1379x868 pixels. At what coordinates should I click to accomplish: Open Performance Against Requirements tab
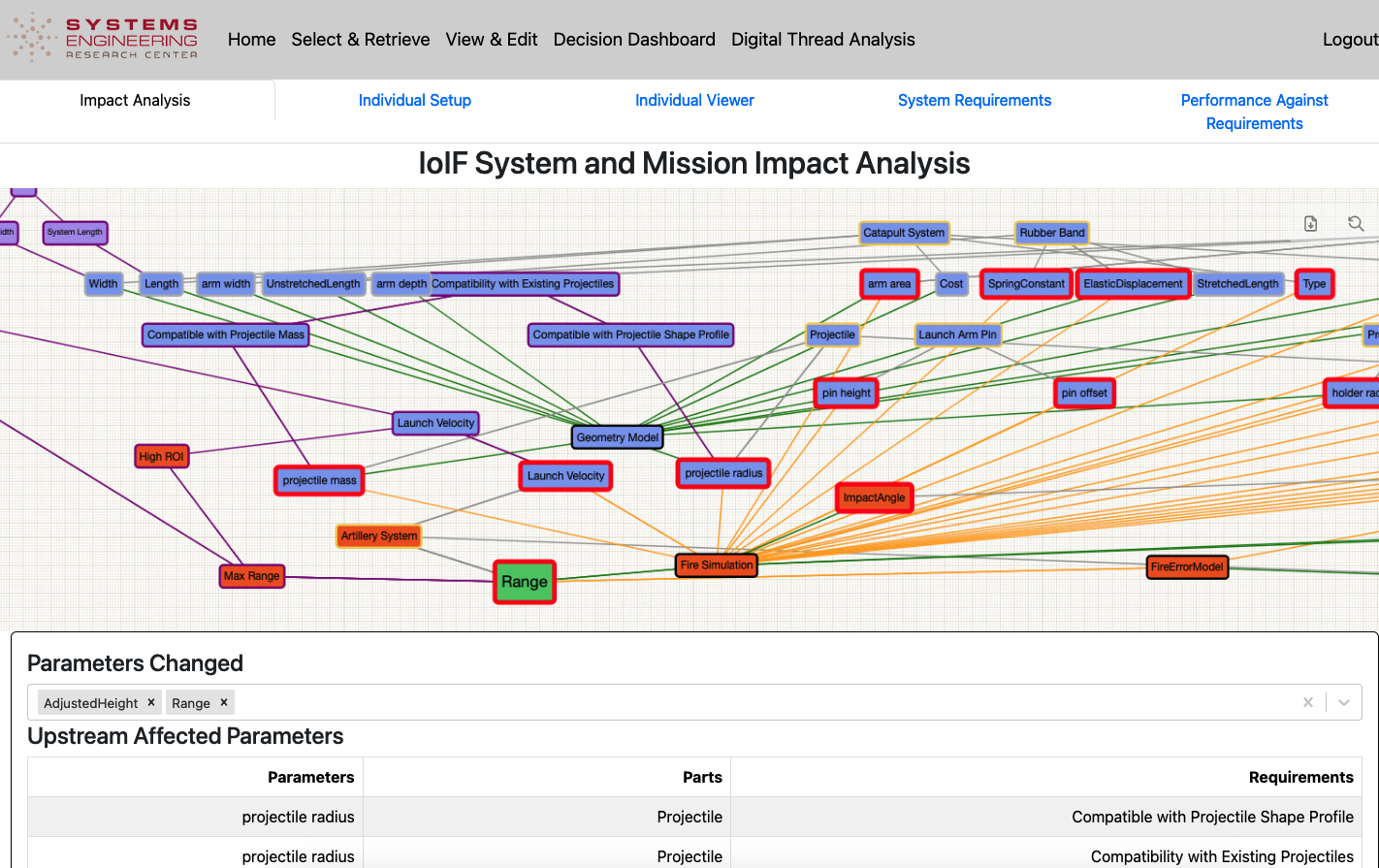1254,112
